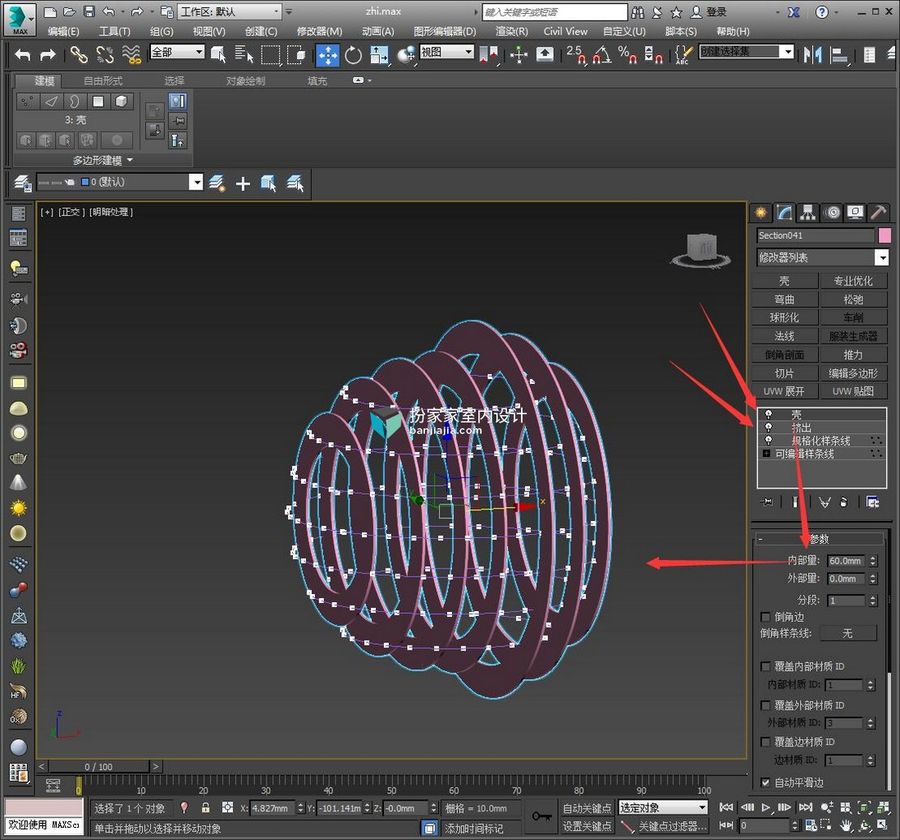This screenshot has height=840, width=900.
Task: Open the Display command panel tab
Action: pos(855,213)
